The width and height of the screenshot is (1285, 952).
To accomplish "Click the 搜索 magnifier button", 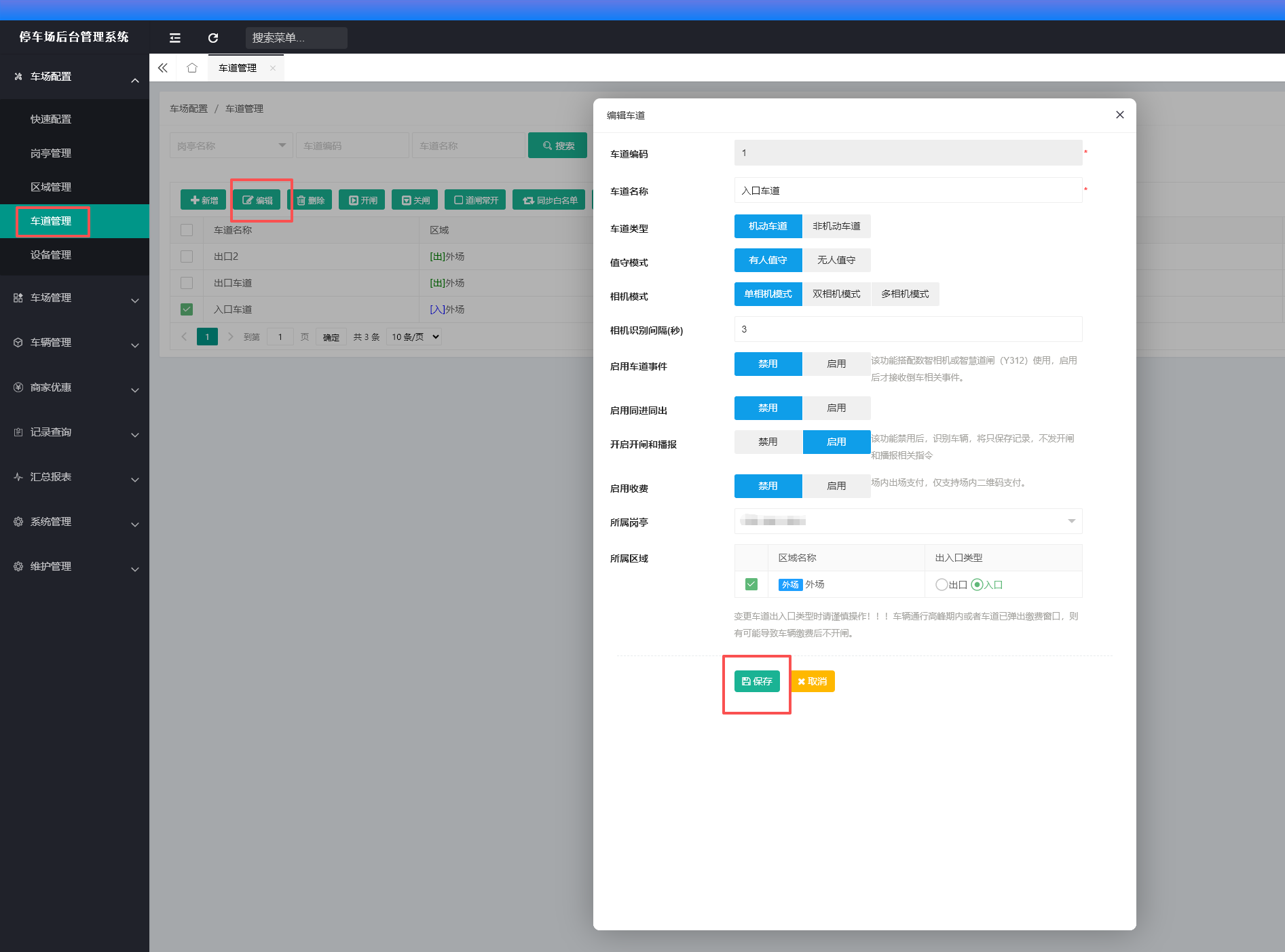I will 558,145.
